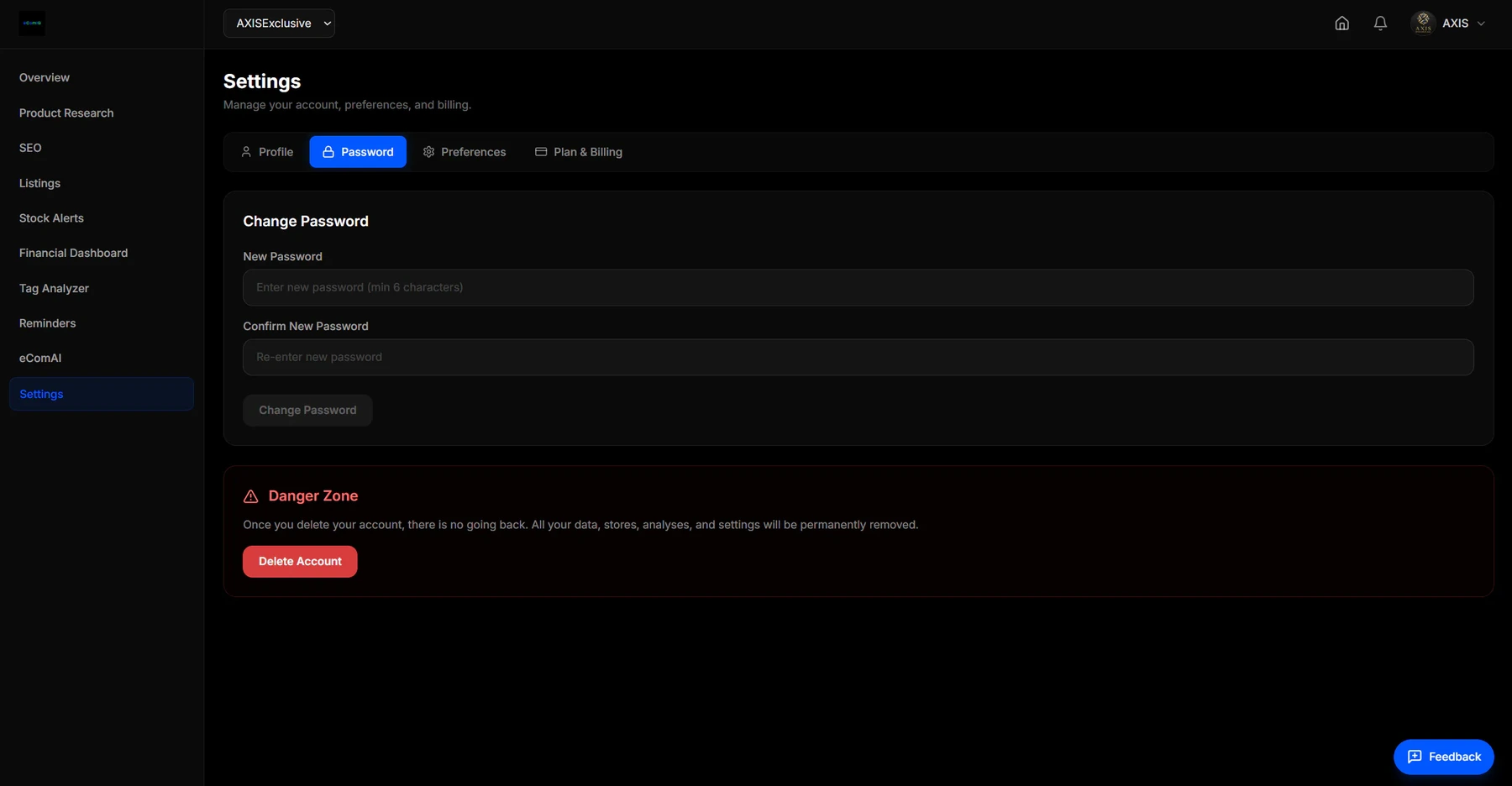Click the Delete Account button

300,562
